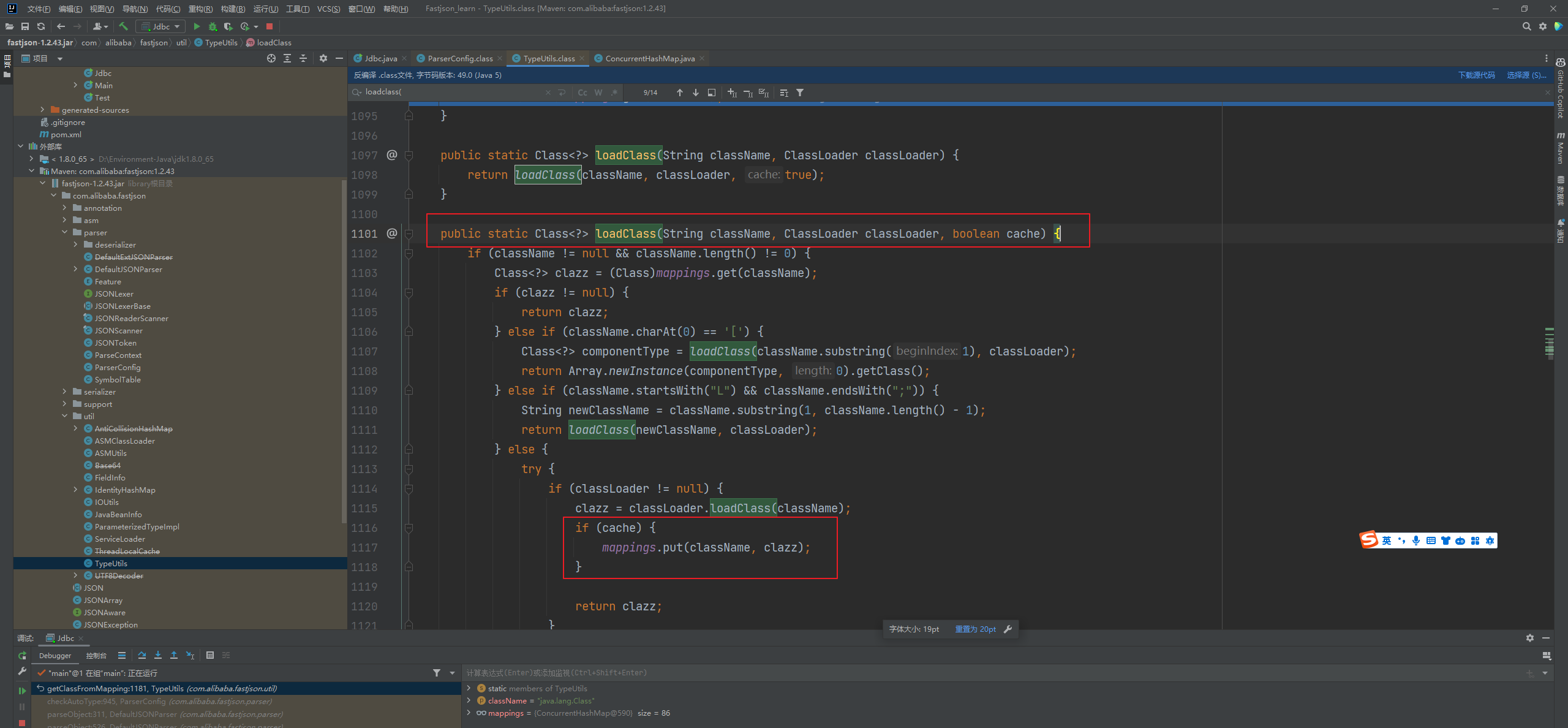Hide the project panel with minus icon
This screenshot has height=728, width=1568.
339,58
